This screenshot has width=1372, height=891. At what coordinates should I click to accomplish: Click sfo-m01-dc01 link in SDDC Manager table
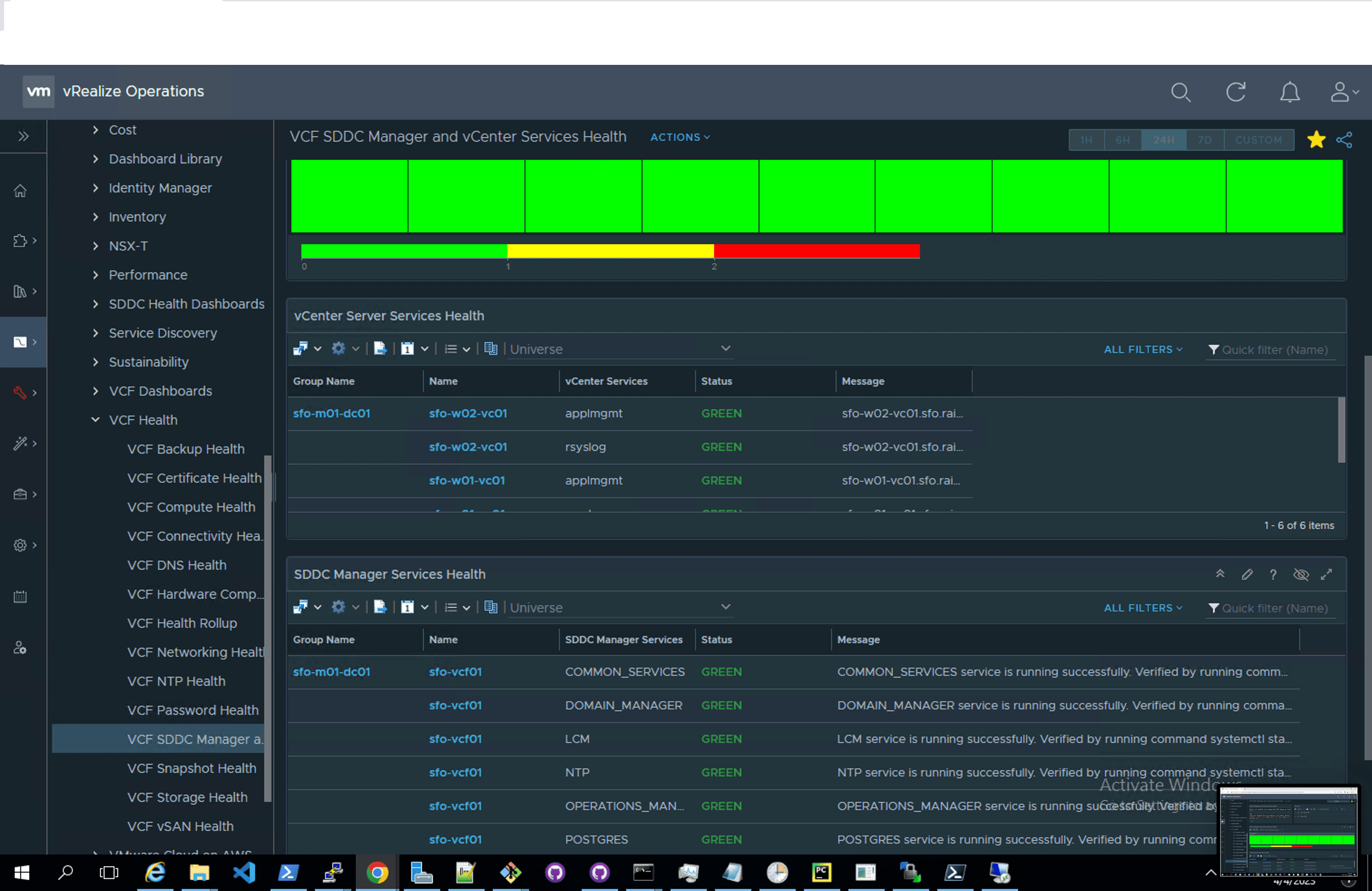332,672
